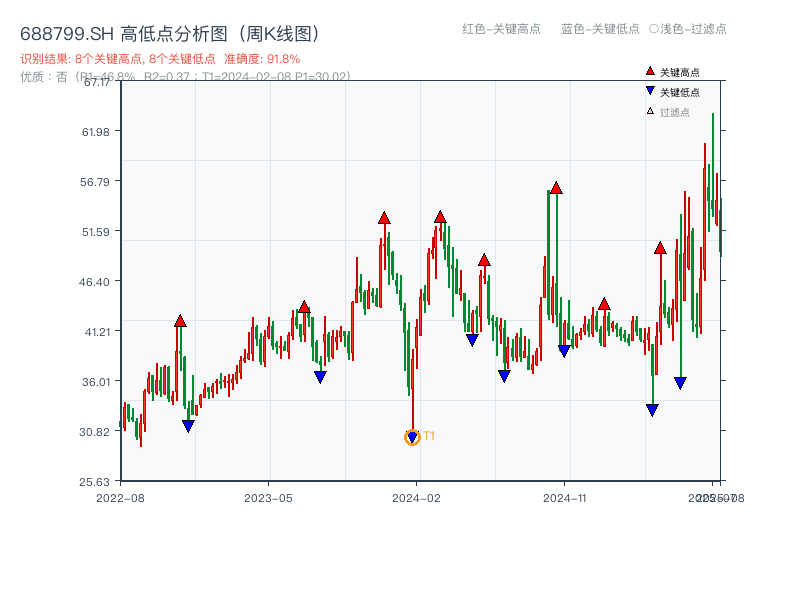The image size is (800, 600).
Task: Click the 蓝色-关键低点 header note
Action: (x=600, y=29)
